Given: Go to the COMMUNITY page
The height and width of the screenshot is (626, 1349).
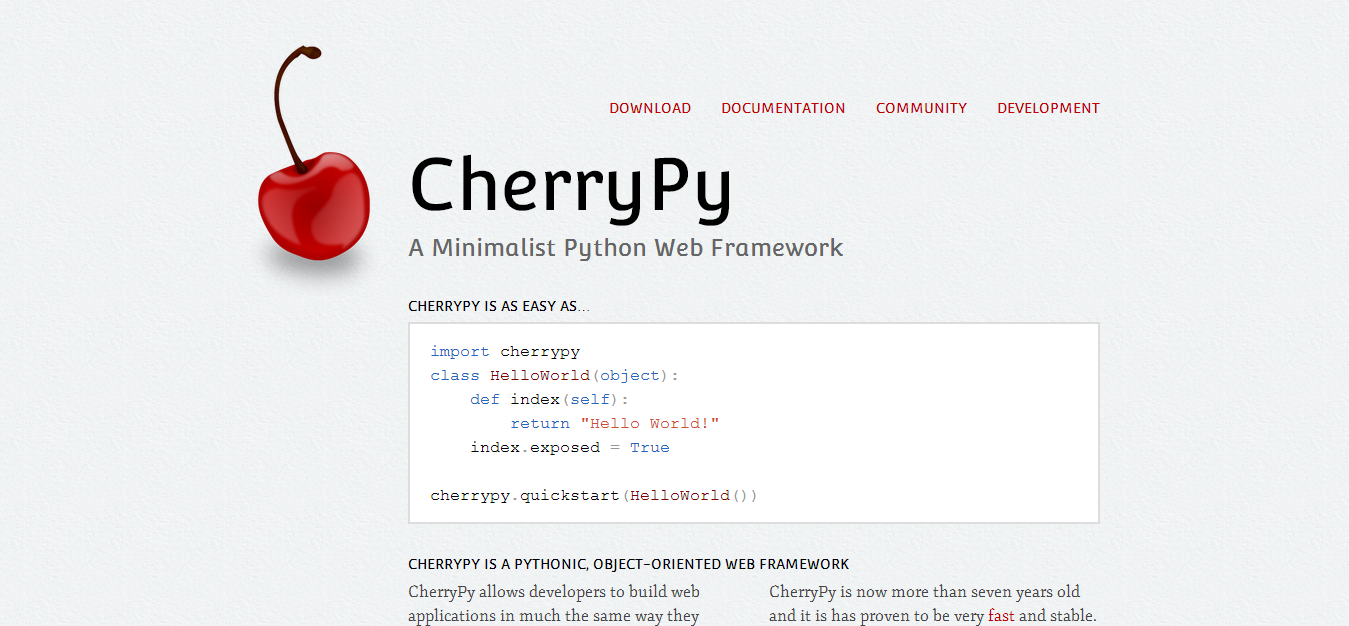Looking at the screenshot, I should tap(921, 108).
